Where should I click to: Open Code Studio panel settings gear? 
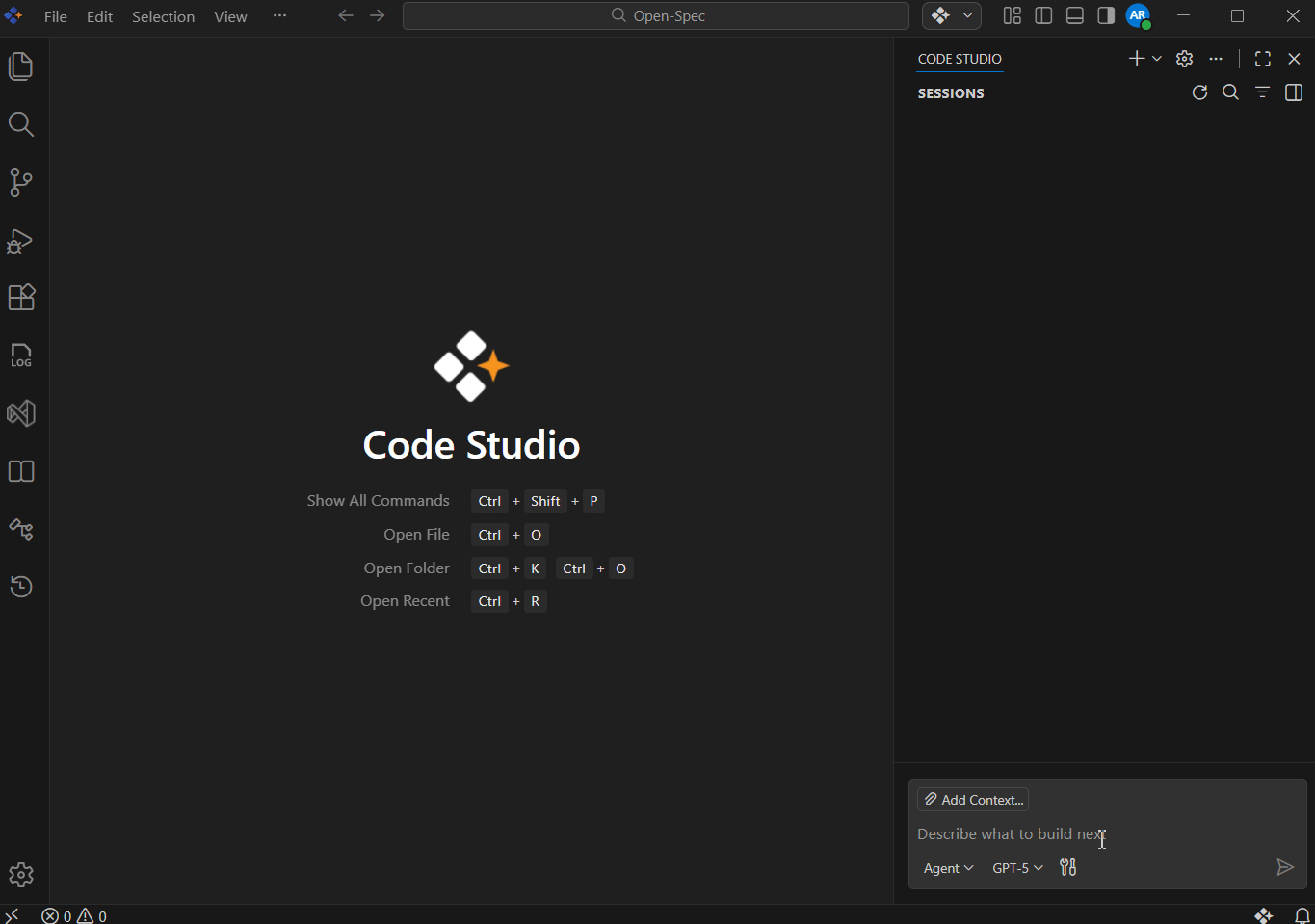(1185, 59)
